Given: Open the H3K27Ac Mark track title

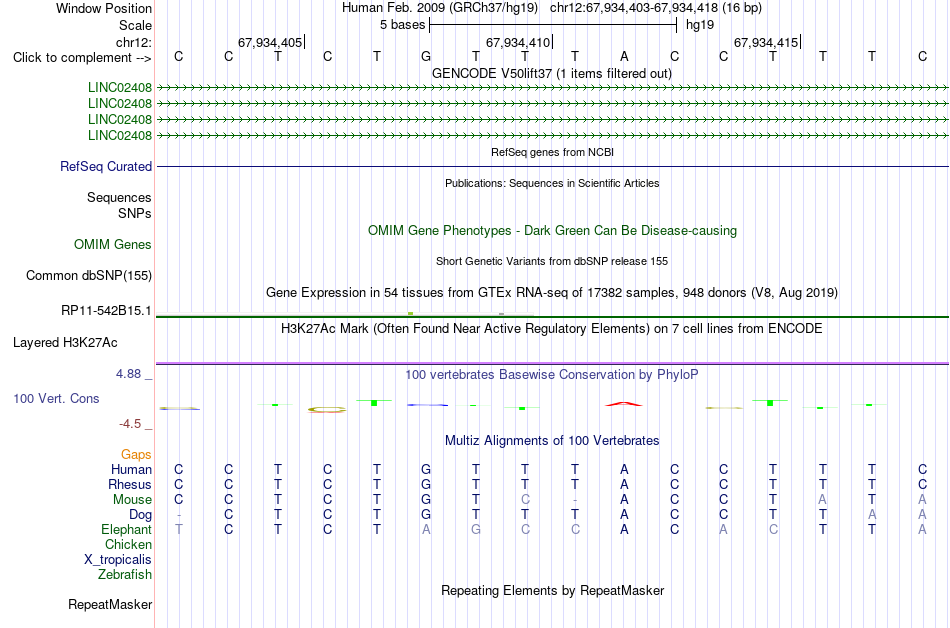Looking at the screenshot, I should tap(552, 329).
